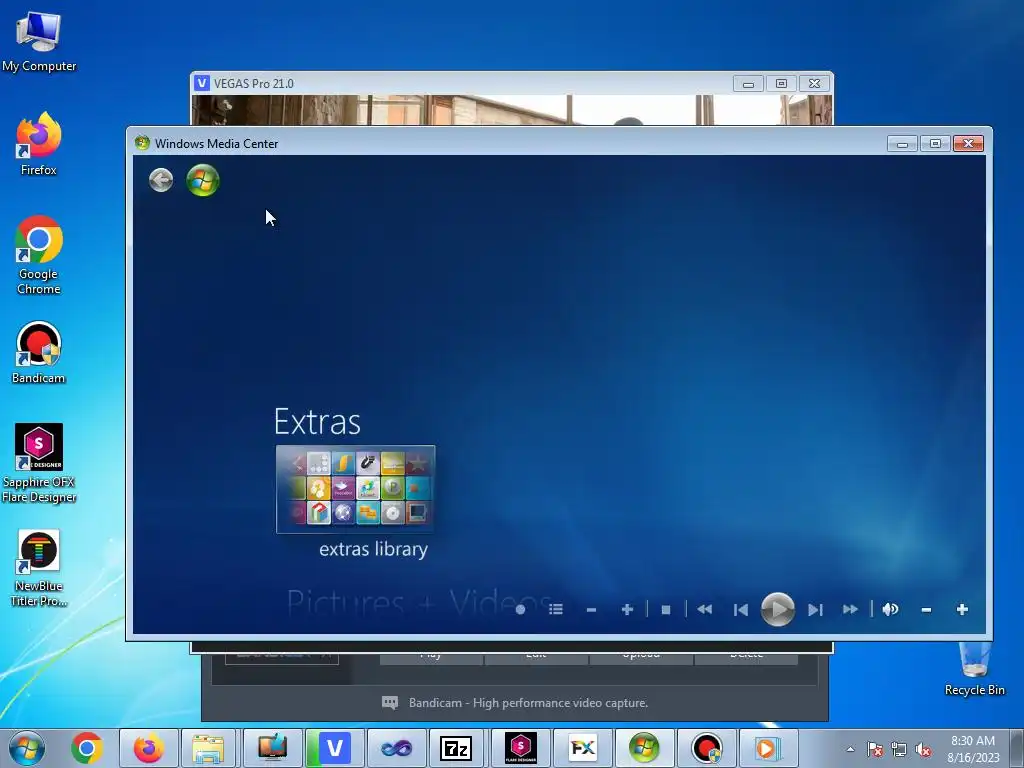This screenshot has width=1024, height=768.
Task: Open the Windows Start menu
Action: (x=27, y=748)
